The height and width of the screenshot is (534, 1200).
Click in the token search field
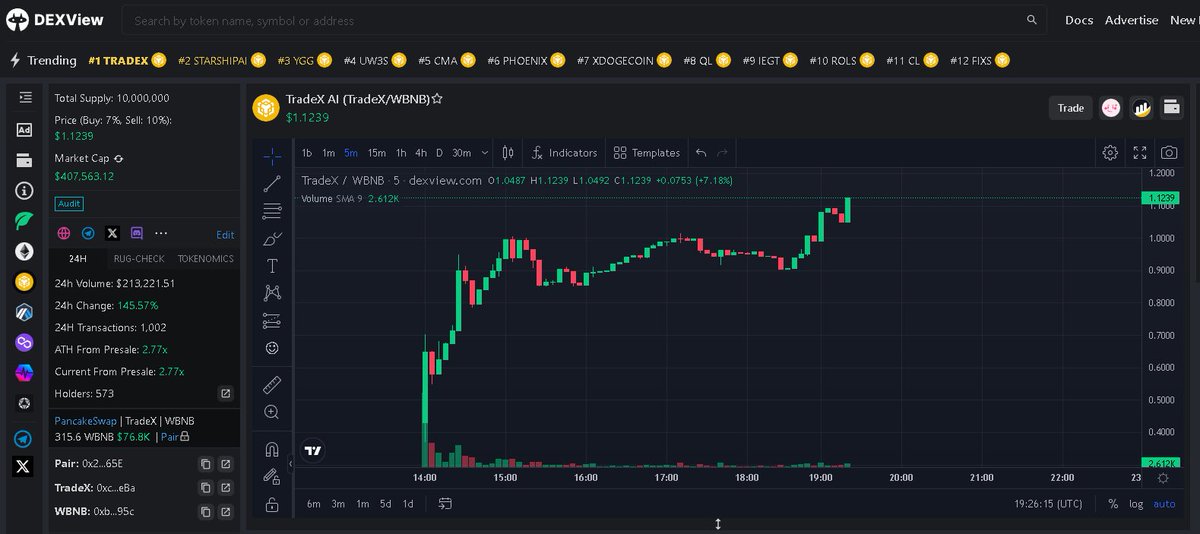coord(582,20)
